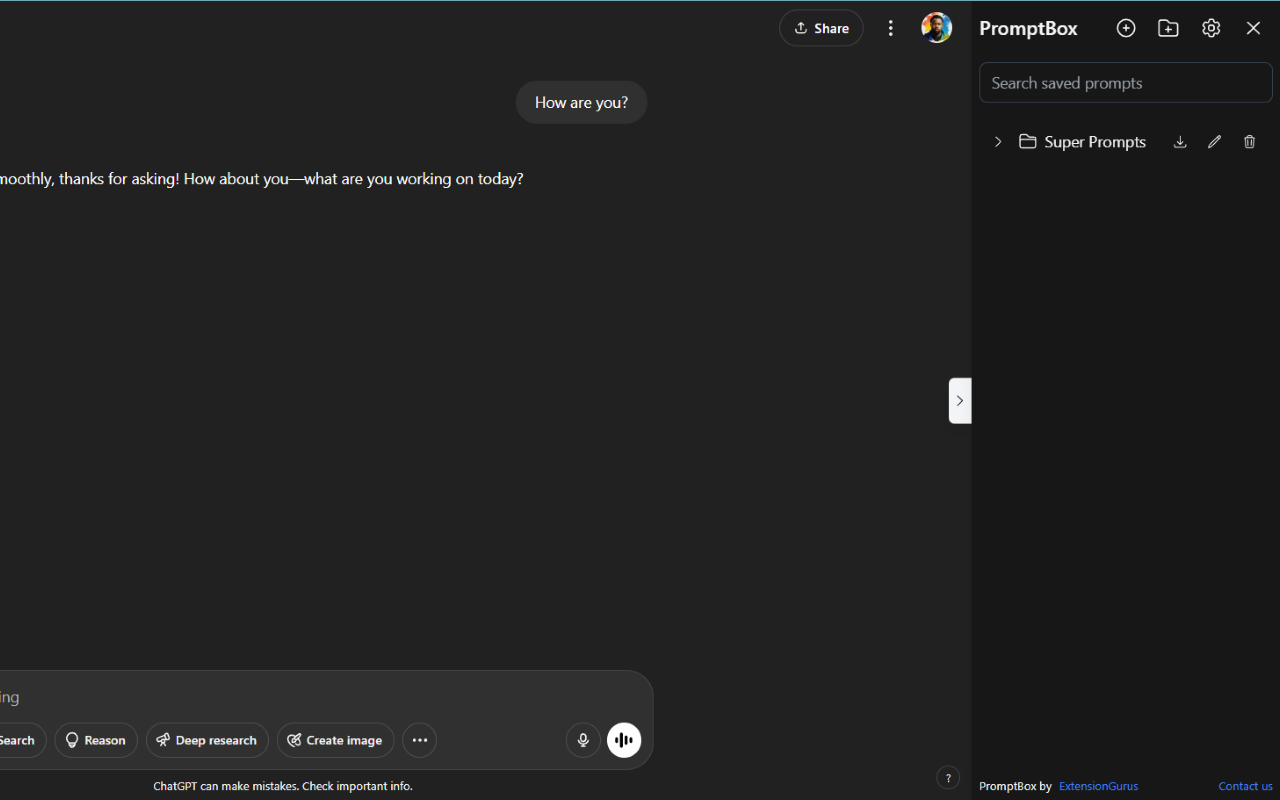This screenshot has height=800, width=1280.
Task: Delete the Super Prompts folder
Action: coord(1249,142)
